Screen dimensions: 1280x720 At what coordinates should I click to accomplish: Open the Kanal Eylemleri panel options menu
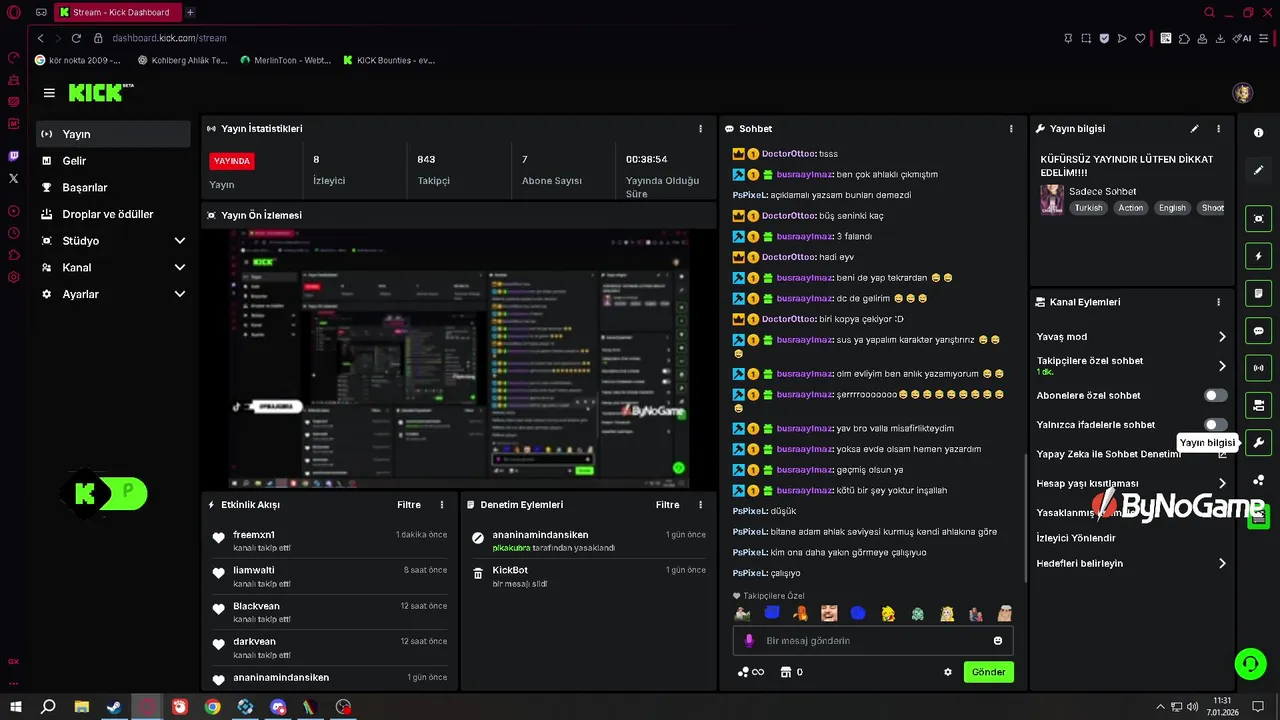(x=1218, y=302)
